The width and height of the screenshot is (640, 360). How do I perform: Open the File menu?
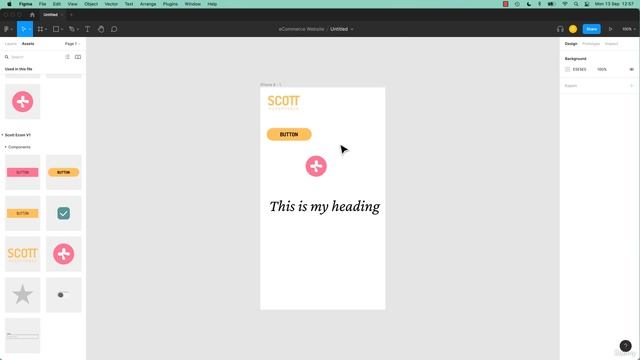tap(42, 4)
